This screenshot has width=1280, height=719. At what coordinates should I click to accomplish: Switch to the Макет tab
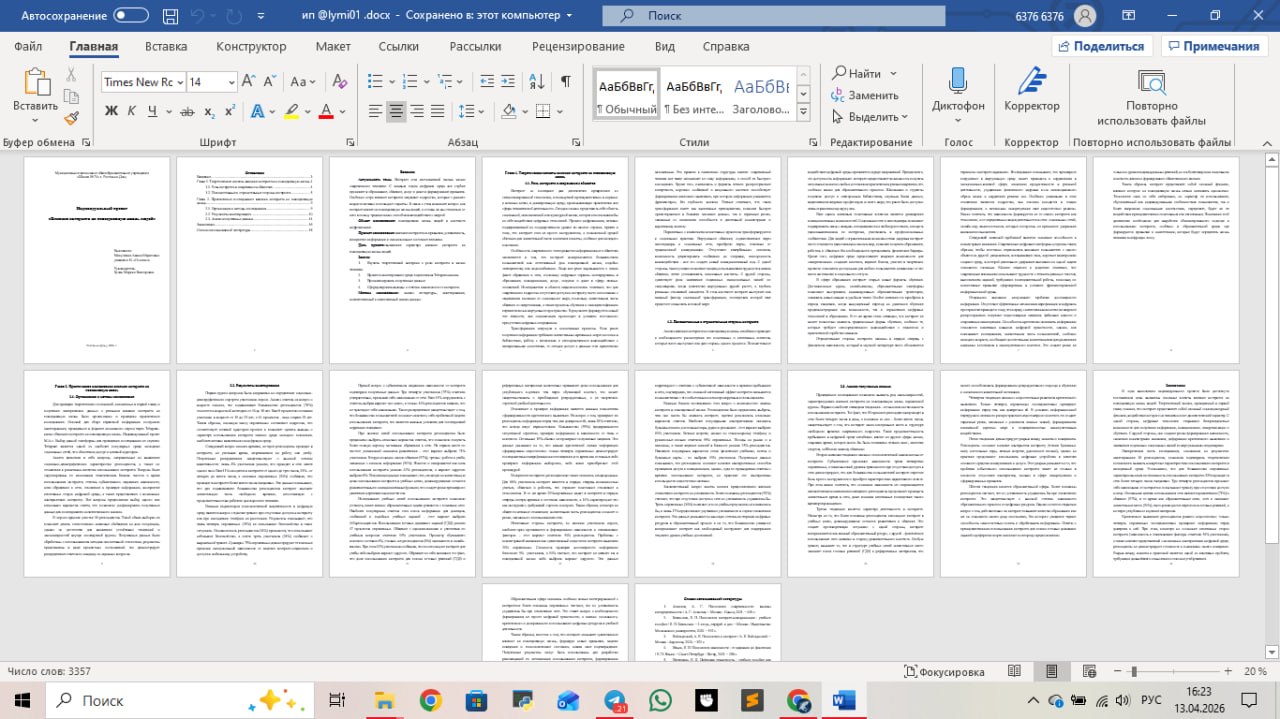point(333,46)
